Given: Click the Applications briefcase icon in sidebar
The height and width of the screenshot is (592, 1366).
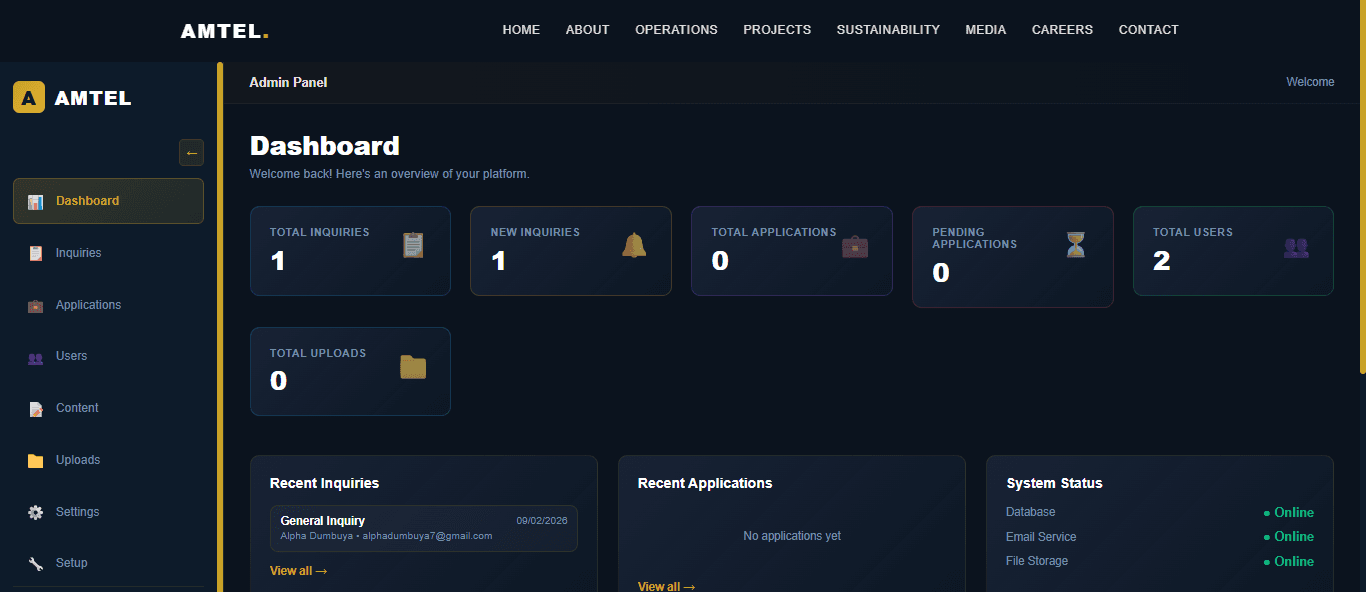Looking at the screenshot, I should (x=36, y=305).
